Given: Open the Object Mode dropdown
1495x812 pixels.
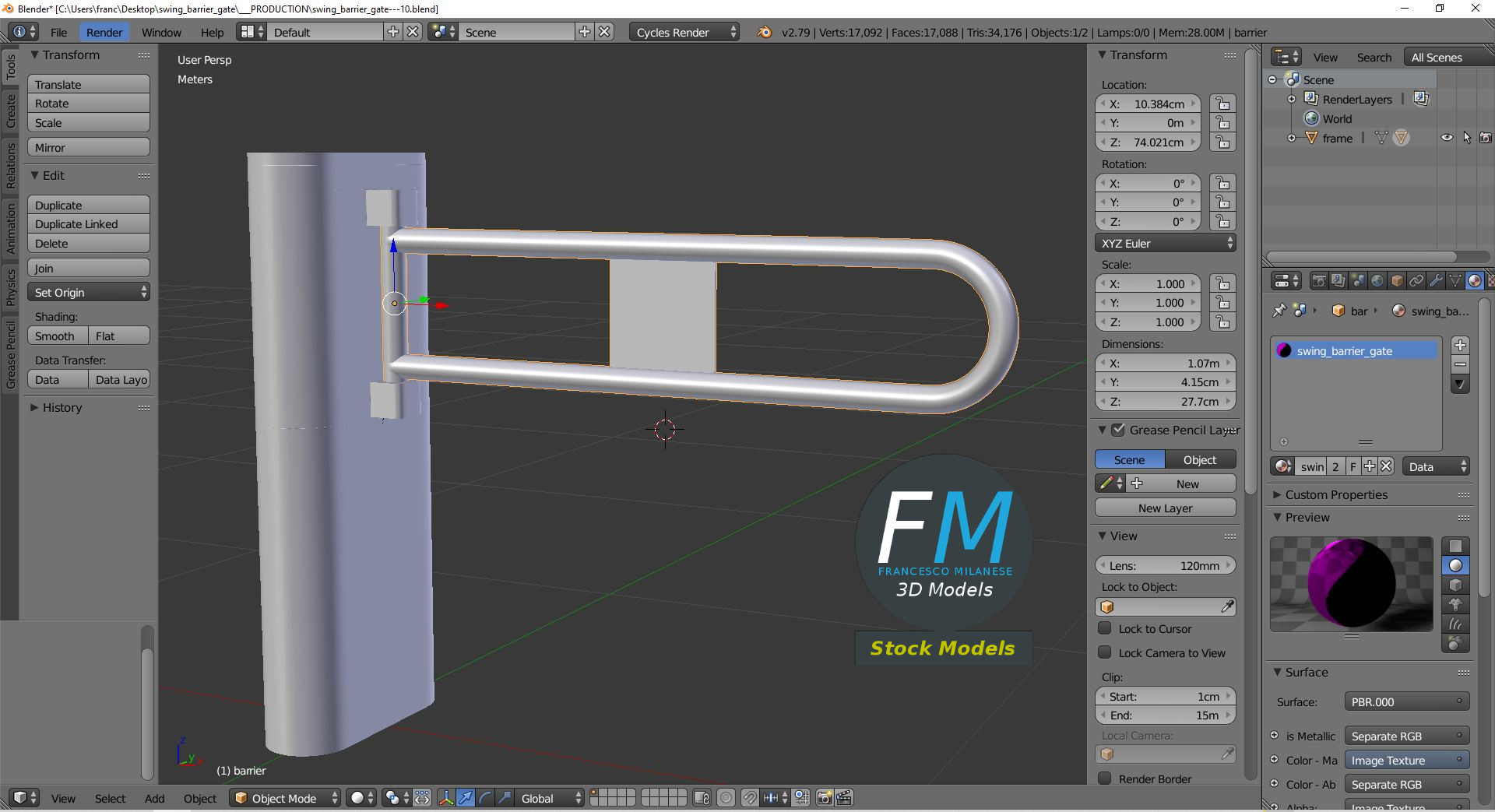Looking at the screenshot, I should click(286, 798).
